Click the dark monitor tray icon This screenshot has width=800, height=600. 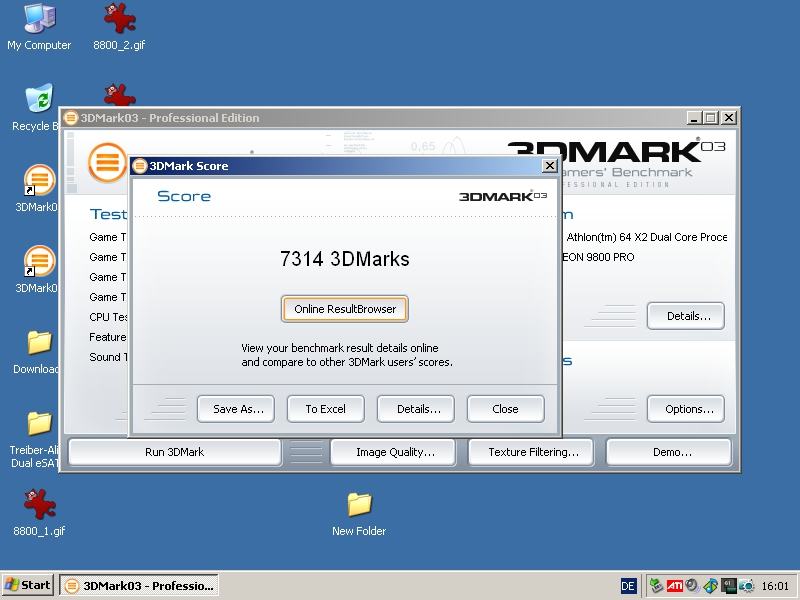[728, 586]
